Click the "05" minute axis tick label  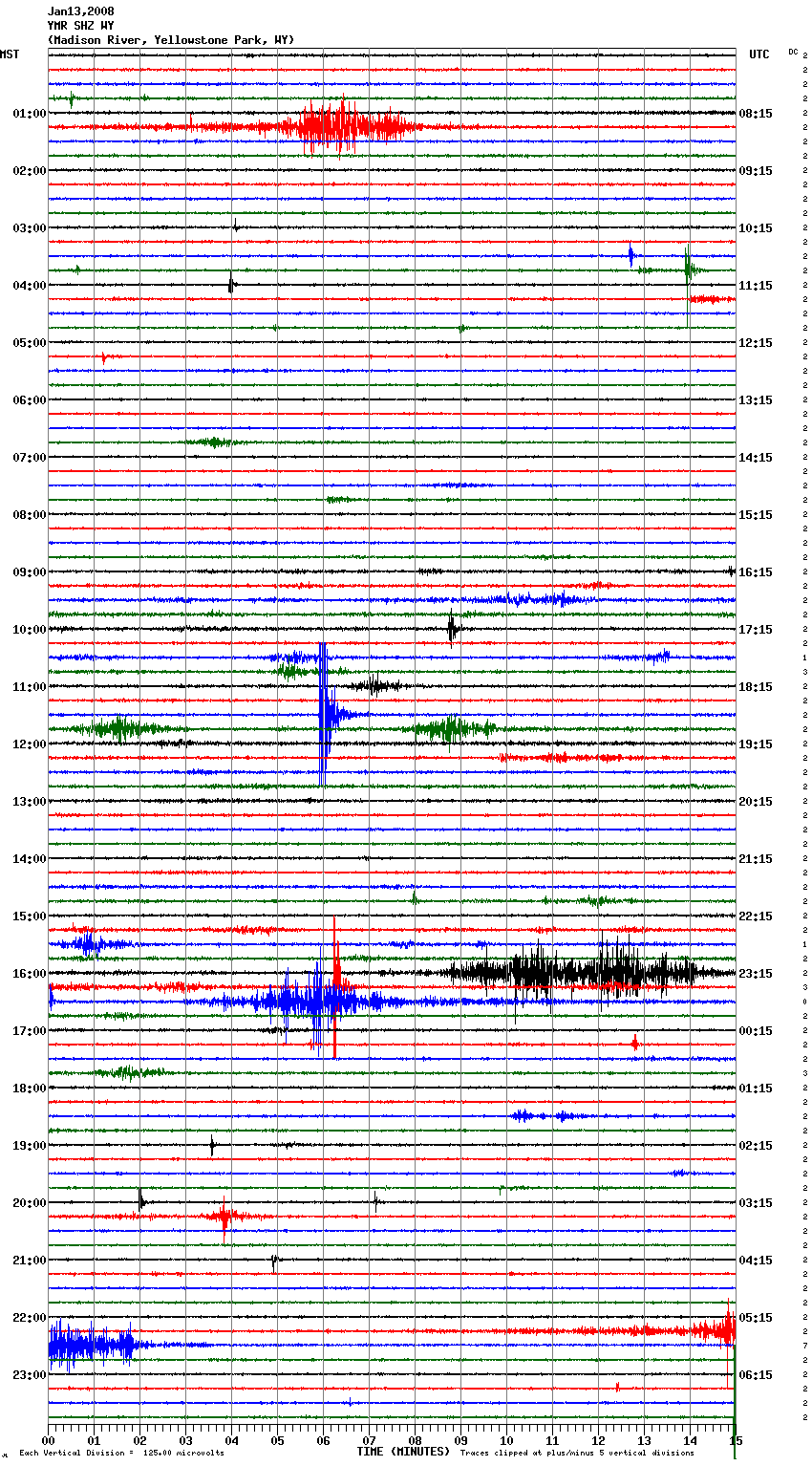pos(277,1440)
